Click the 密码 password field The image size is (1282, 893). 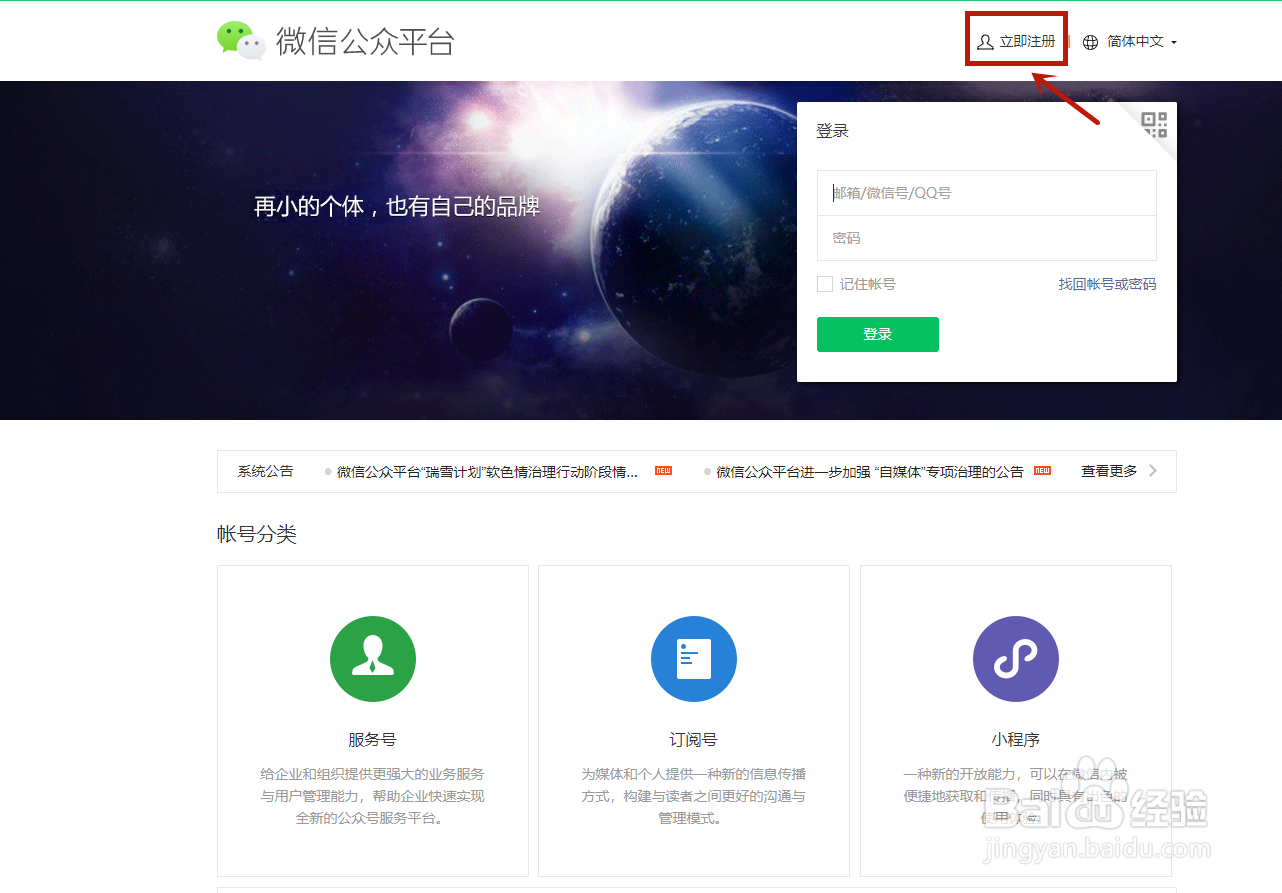[987, 238]
